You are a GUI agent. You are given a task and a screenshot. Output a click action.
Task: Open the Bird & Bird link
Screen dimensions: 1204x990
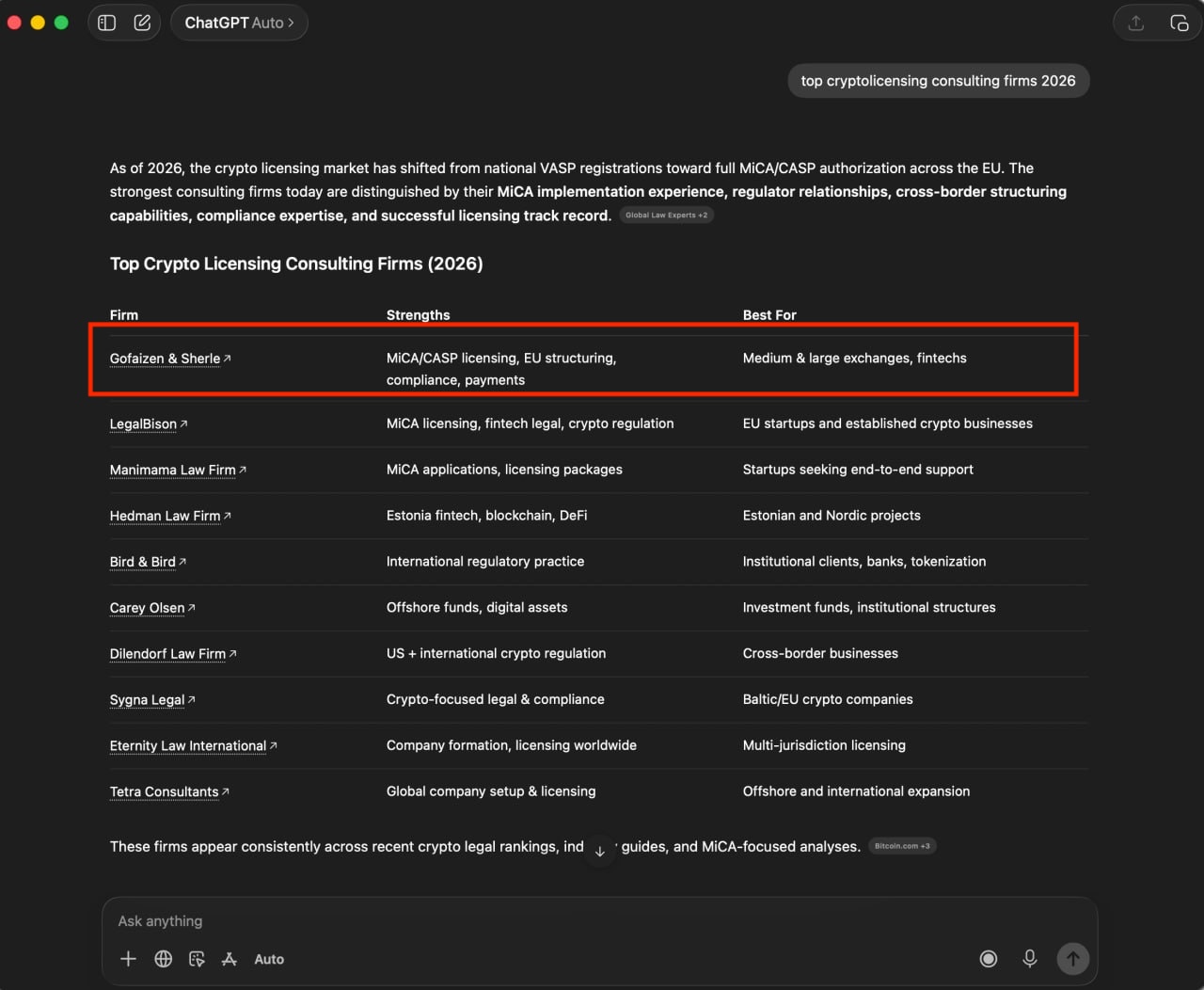coord(148,562)
